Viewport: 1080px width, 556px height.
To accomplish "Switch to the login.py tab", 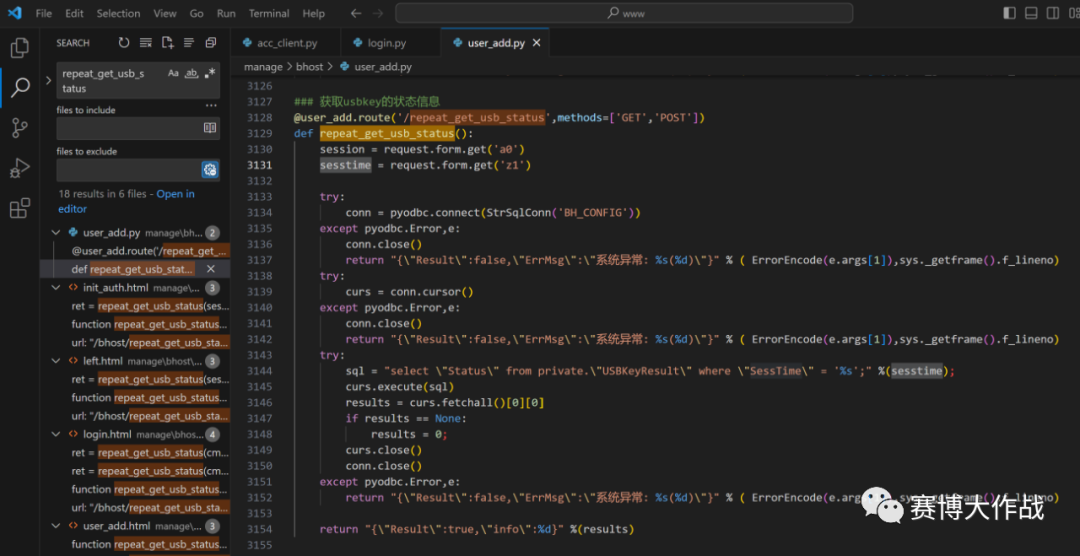I will pyautogui.click(x=386, y=43).
